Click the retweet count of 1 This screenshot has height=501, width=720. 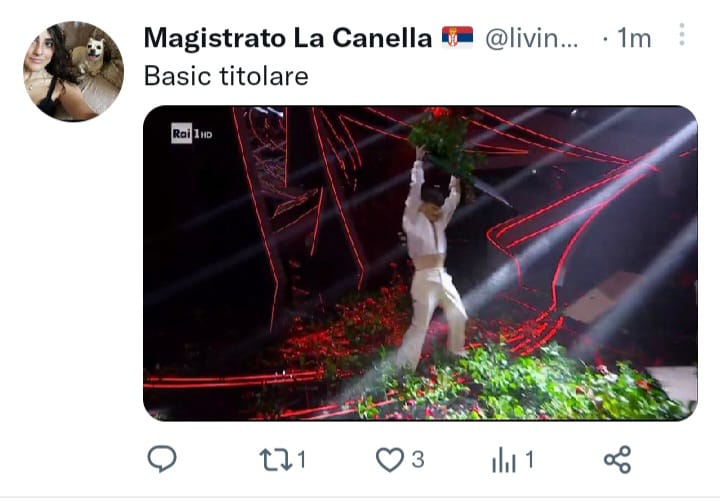[301, 460]
